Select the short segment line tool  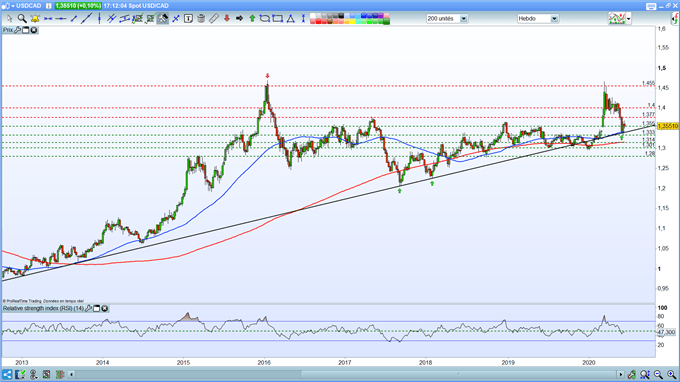tap(74, 19)
